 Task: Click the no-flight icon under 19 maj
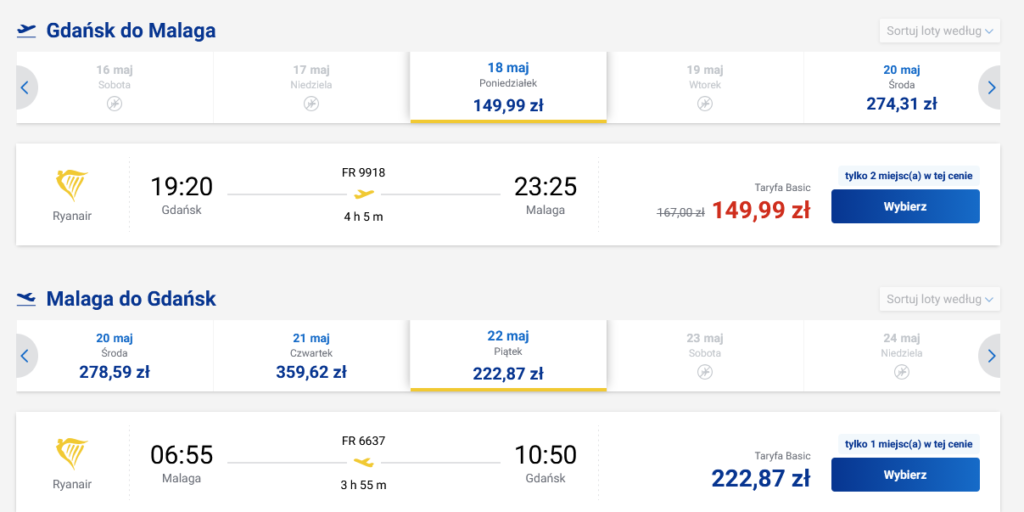705,104
